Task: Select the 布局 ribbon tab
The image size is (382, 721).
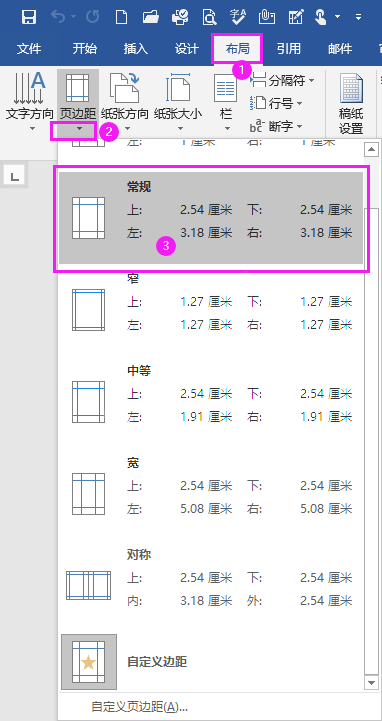Action: click(x=237, y=49)
